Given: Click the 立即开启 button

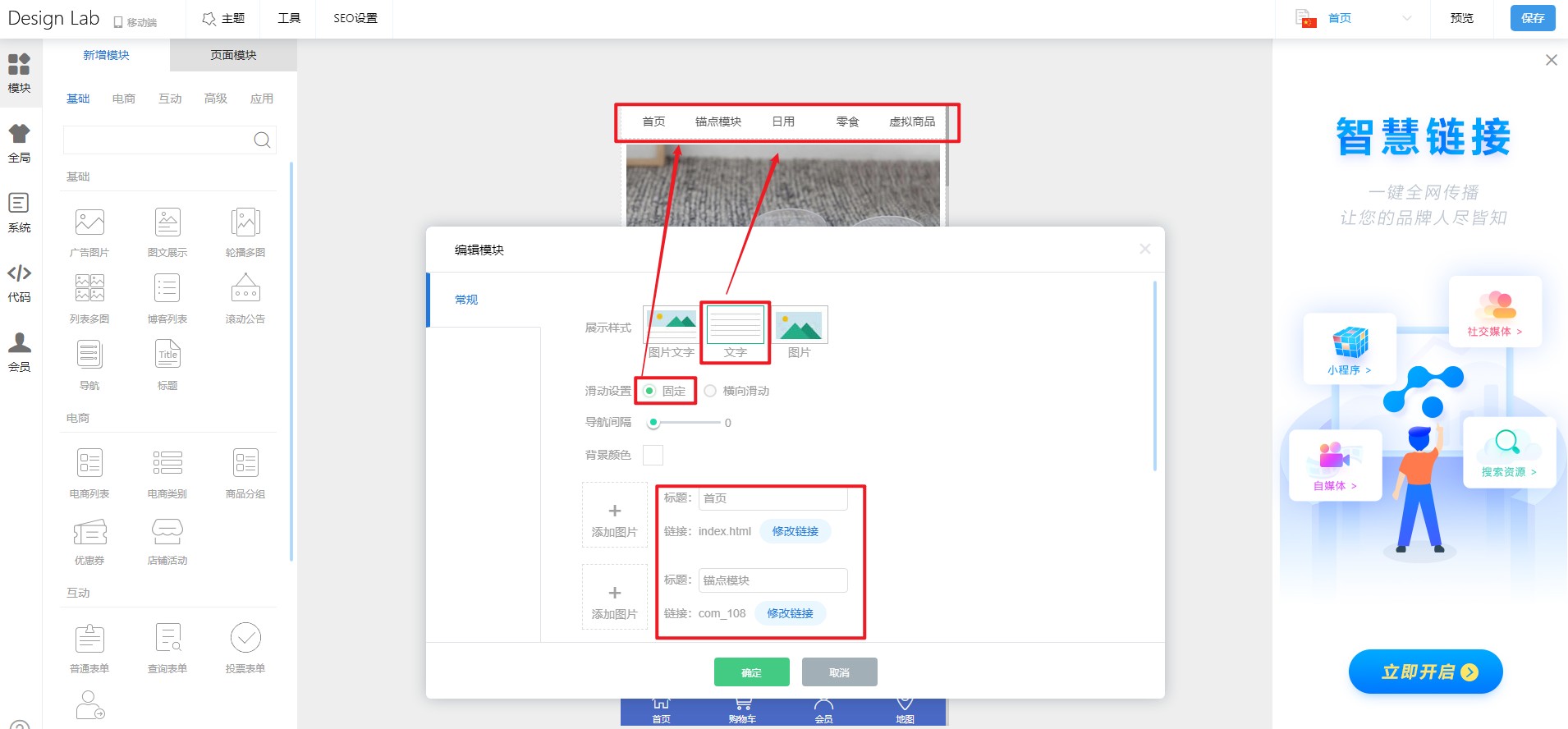Looking at the screenshot, I should [1425, 672].
